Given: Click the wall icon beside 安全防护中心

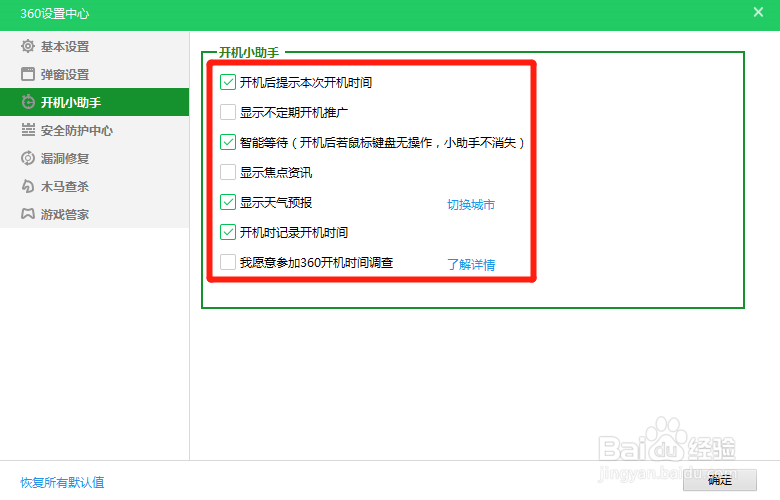Looking at the screenshot, I should (28, 130).
